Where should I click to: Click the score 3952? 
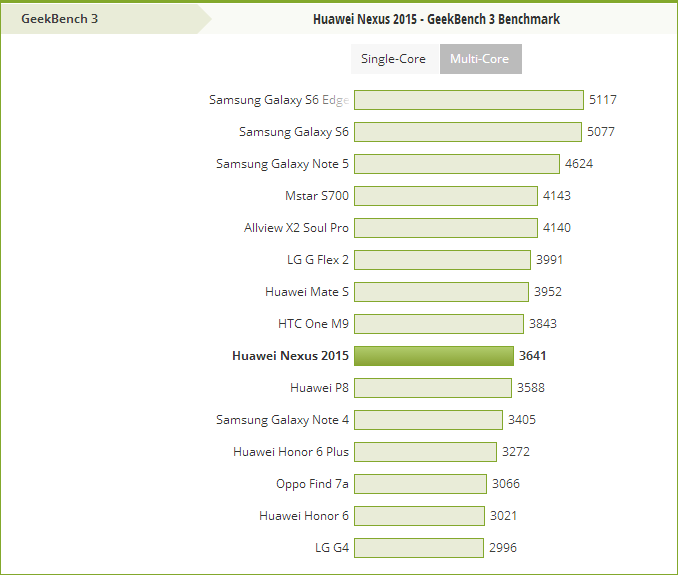coord(548,292)
